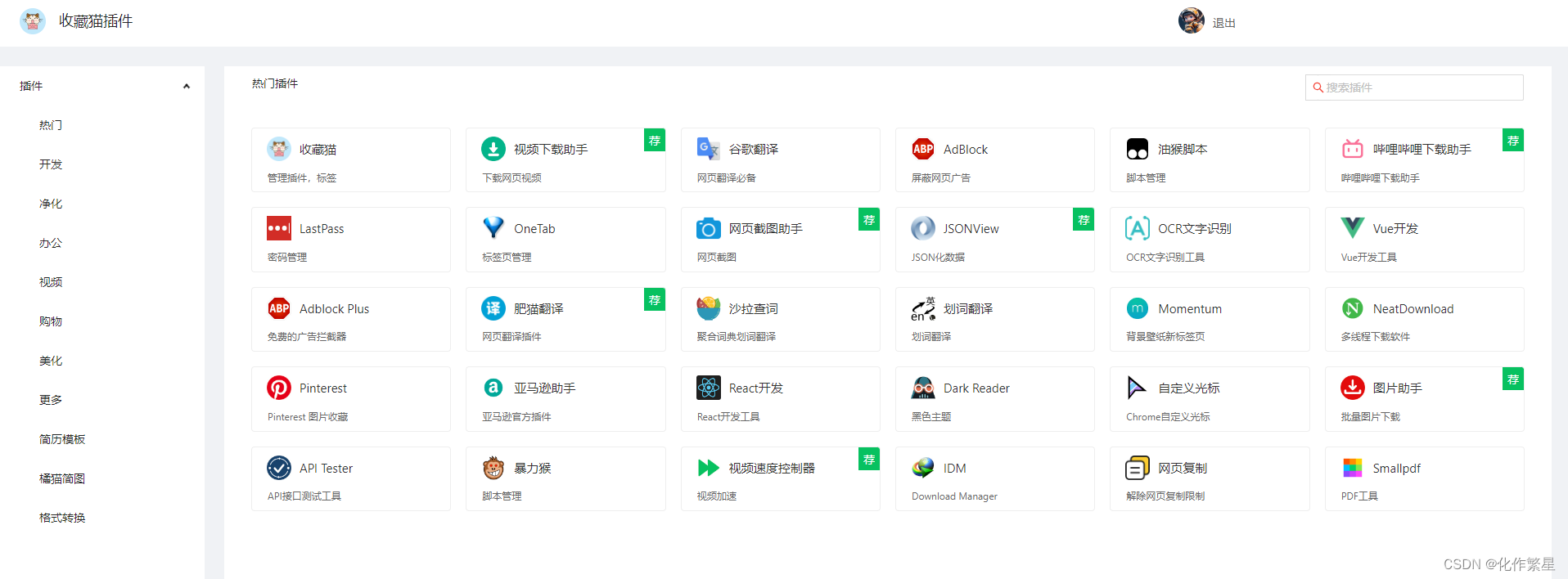Click the 收藏猫插件 logo in header

point(33,21)
